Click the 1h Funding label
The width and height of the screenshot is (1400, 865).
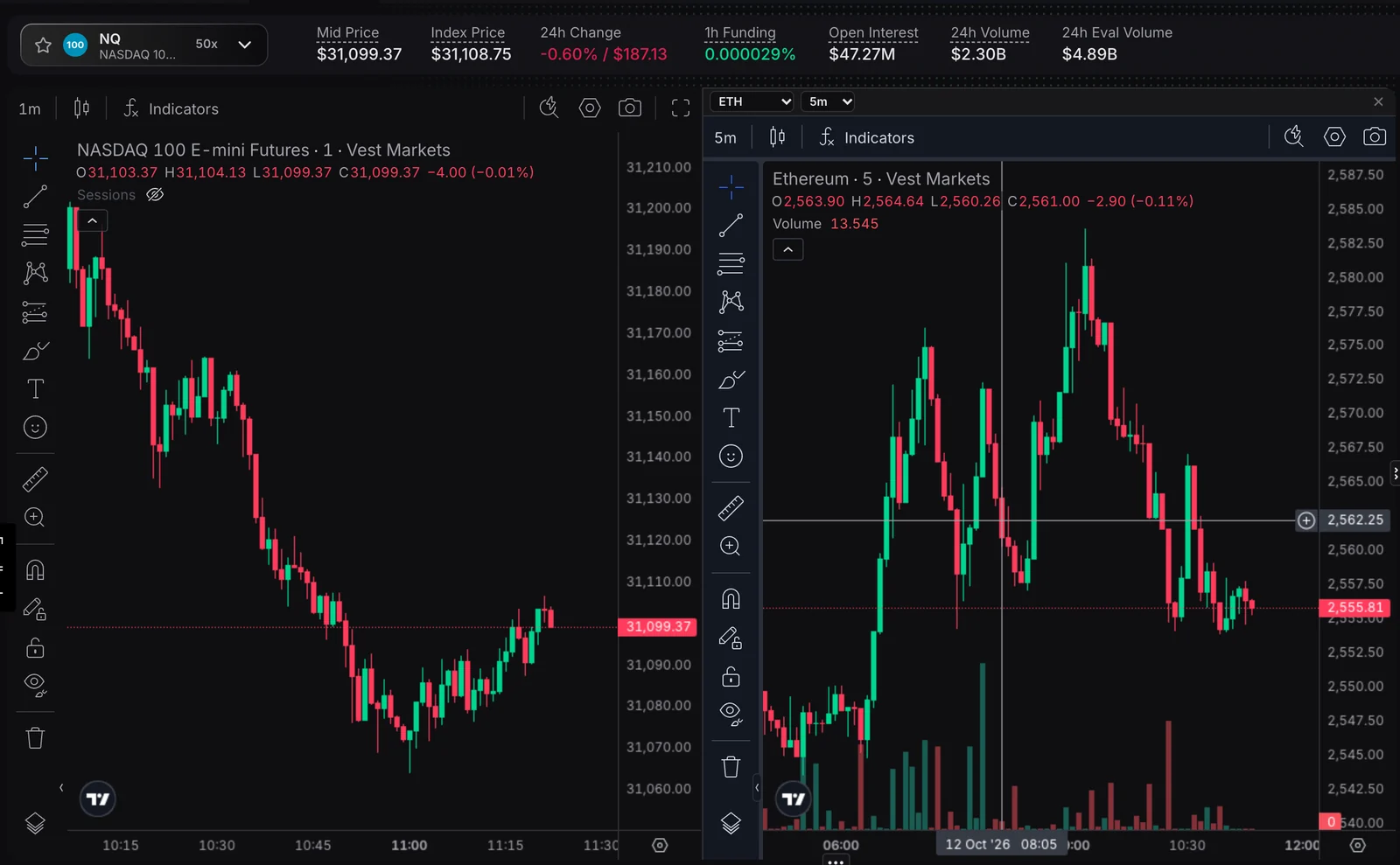[740, 32]
